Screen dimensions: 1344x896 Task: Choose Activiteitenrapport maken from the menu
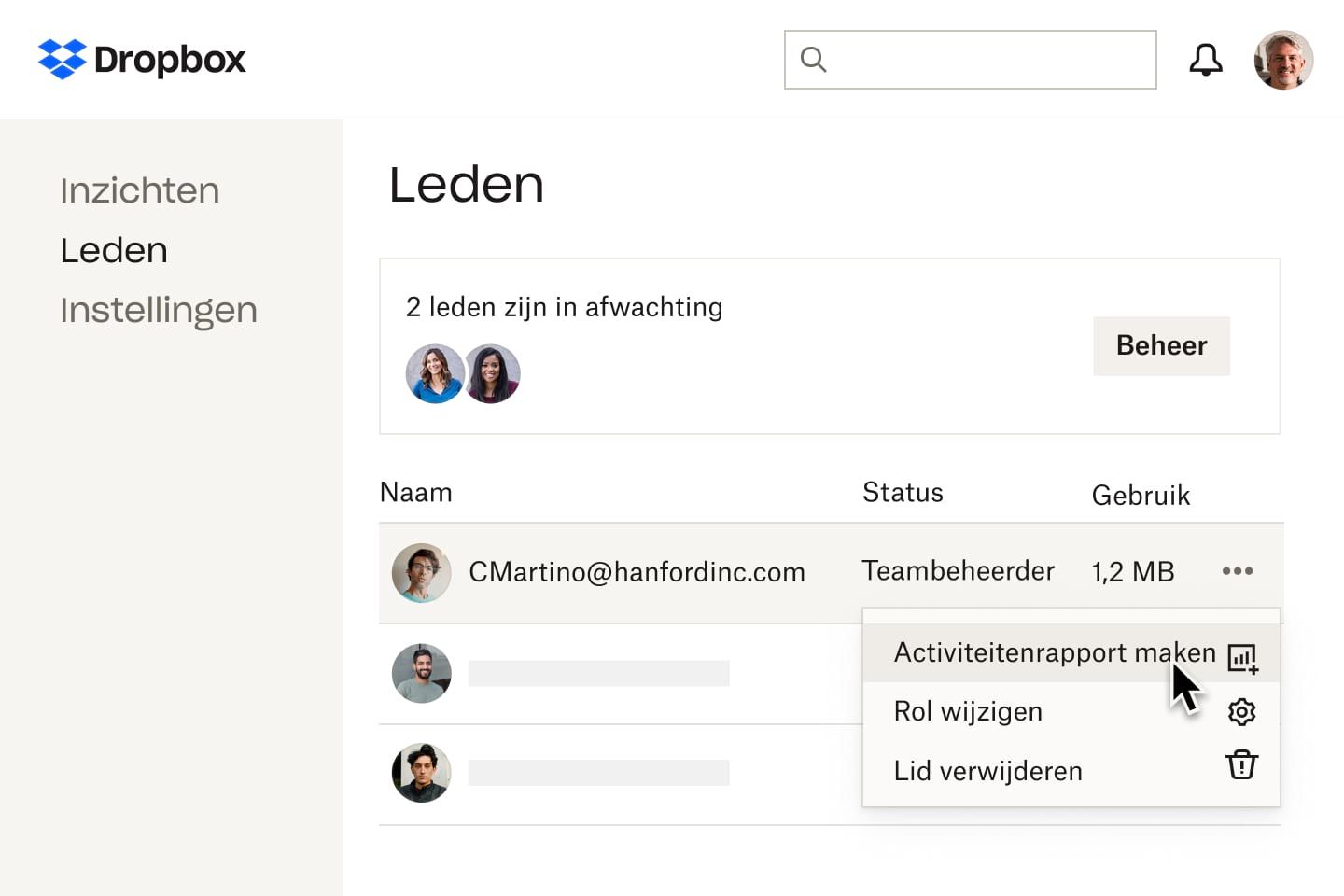coord(1071,652)
